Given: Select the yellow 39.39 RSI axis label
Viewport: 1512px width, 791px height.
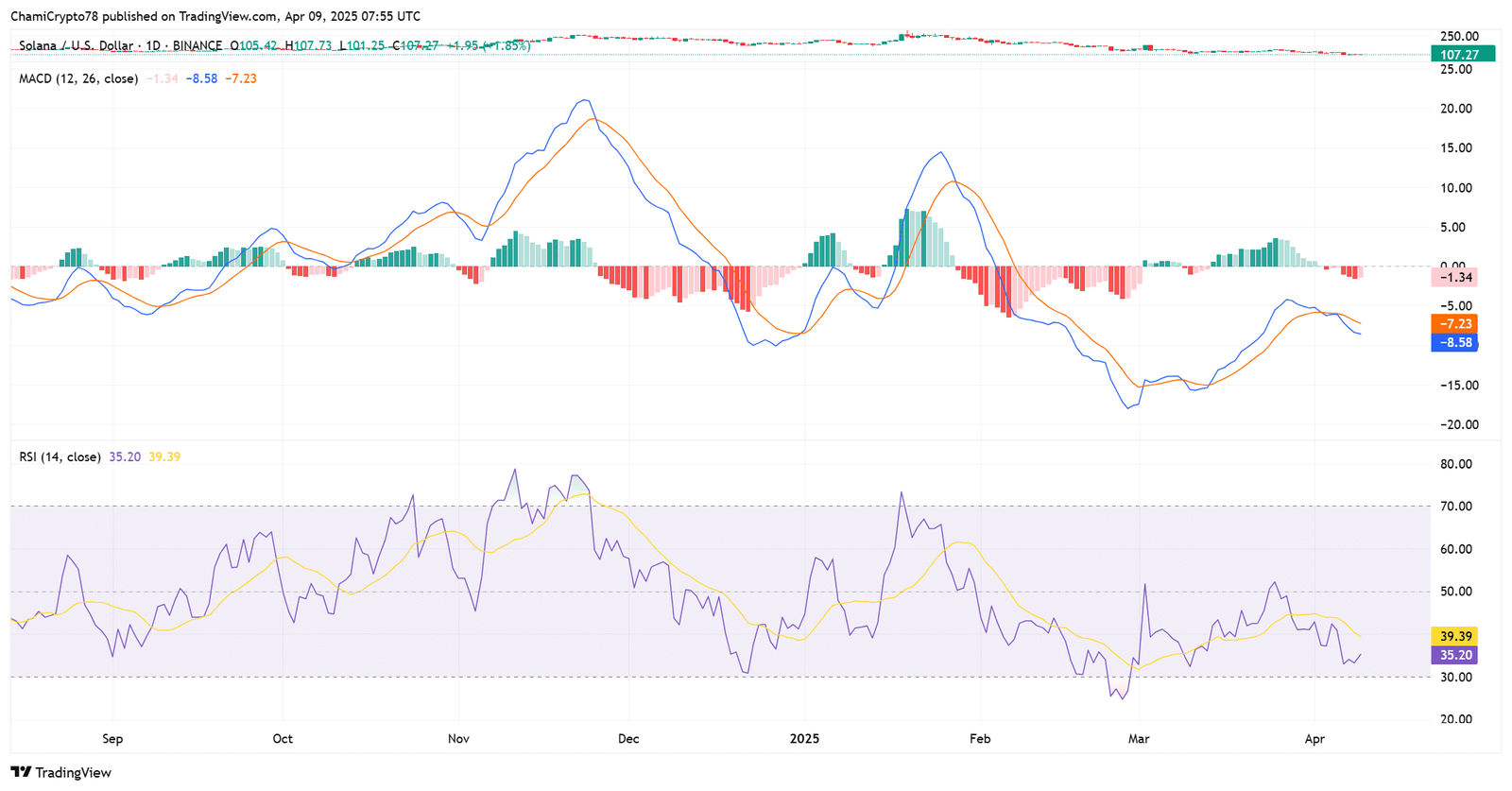Looking at the screenshot, I should [x=1455, y=637].
